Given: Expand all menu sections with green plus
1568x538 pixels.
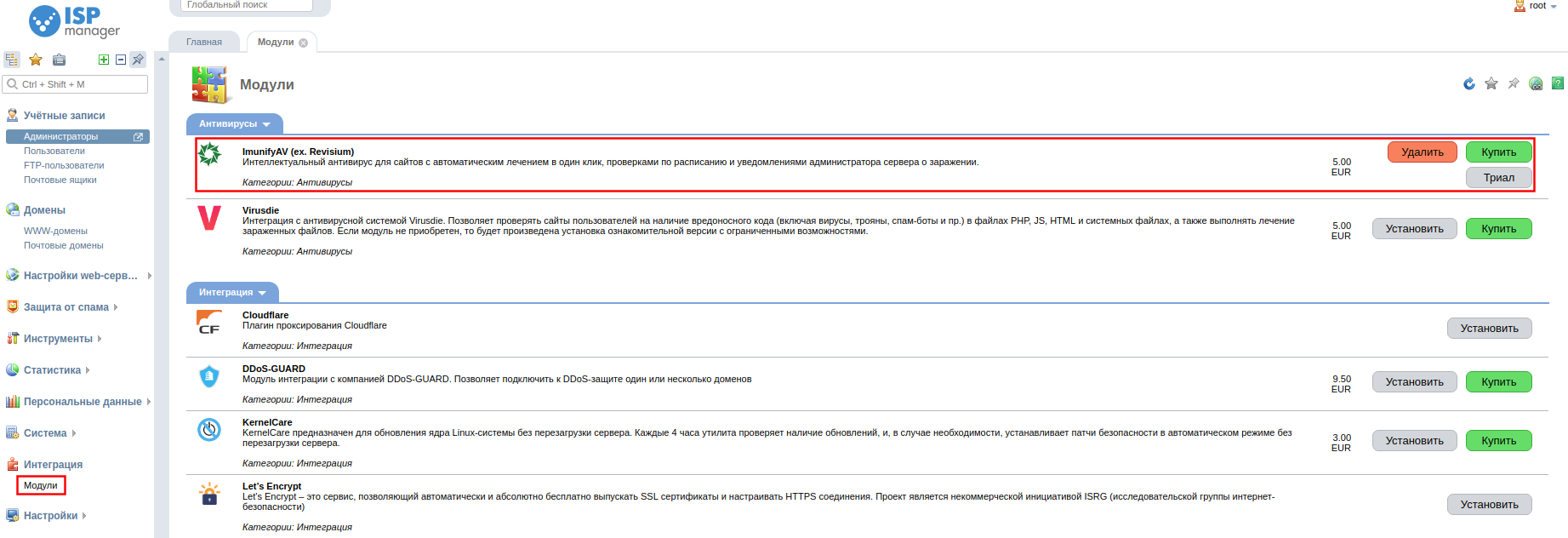Looking at the screenshot, I should coord(104,60).
